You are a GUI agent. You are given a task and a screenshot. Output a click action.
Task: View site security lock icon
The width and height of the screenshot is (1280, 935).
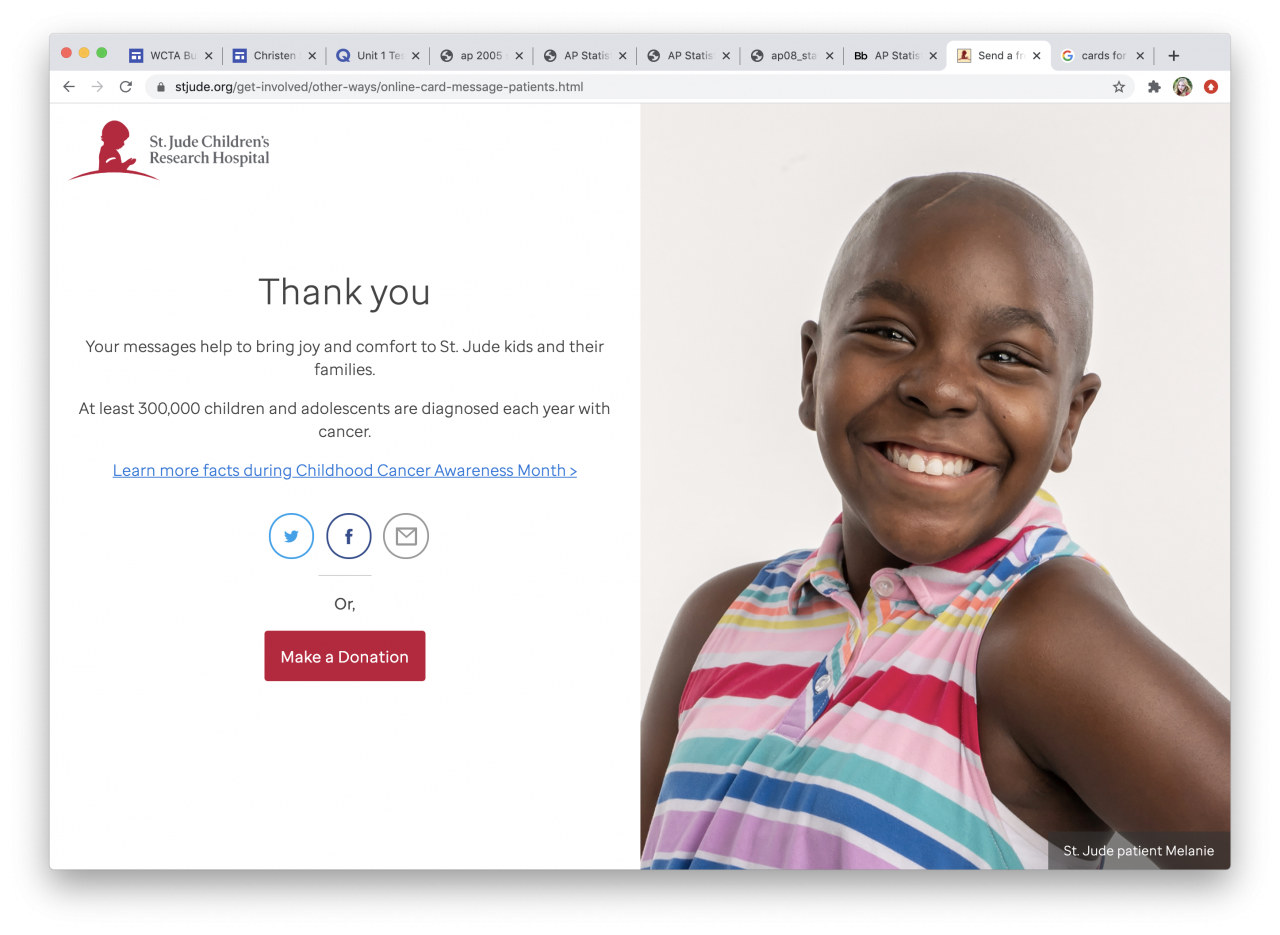tap(160, 87)
